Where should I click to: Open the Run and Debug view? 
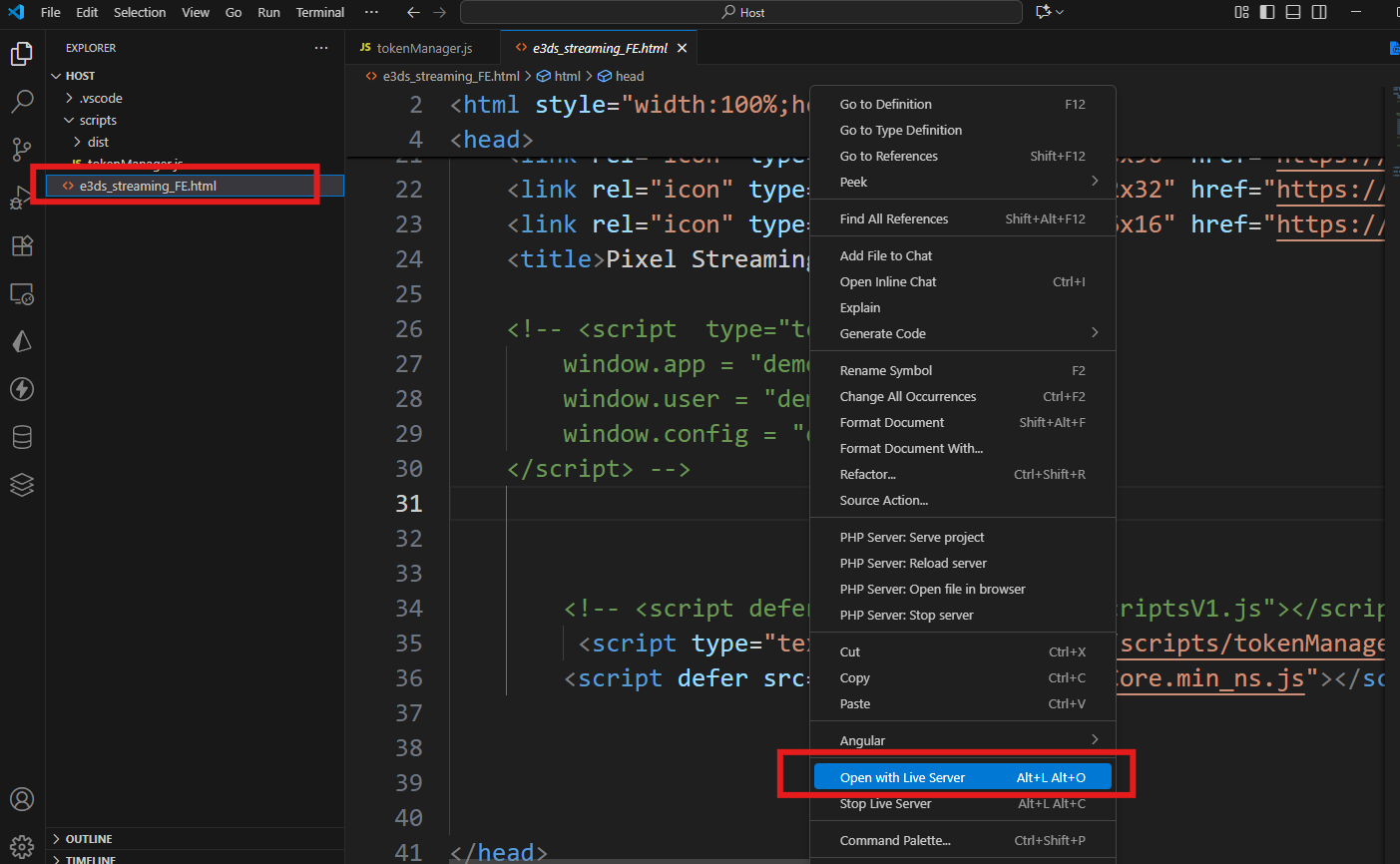22,198
